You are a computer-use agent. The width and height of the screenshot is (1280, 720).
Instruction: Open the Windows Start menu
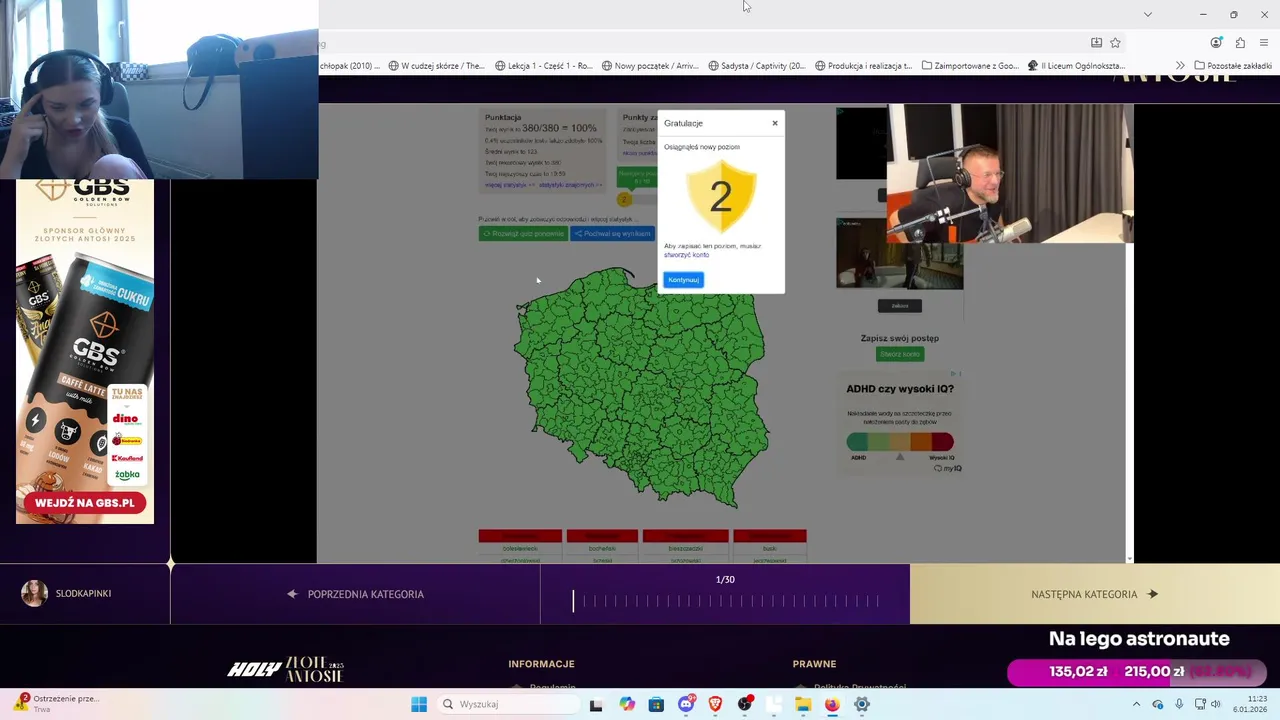click(419, 704)
